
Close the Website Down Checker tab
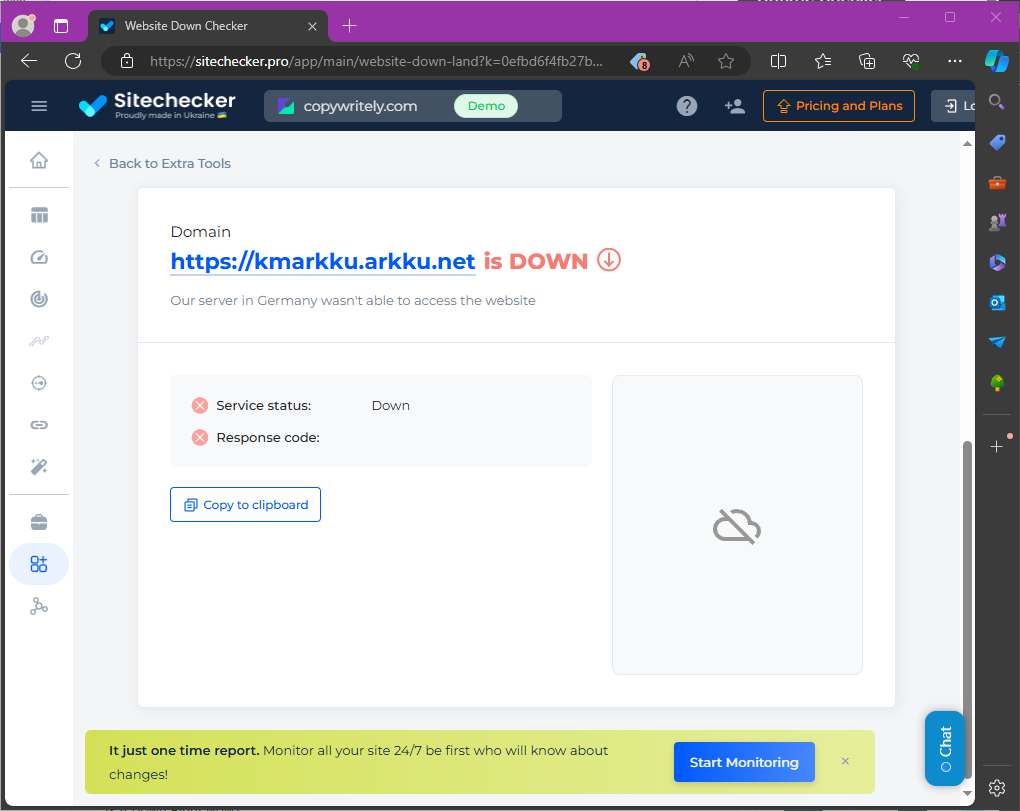coord(312,26)
